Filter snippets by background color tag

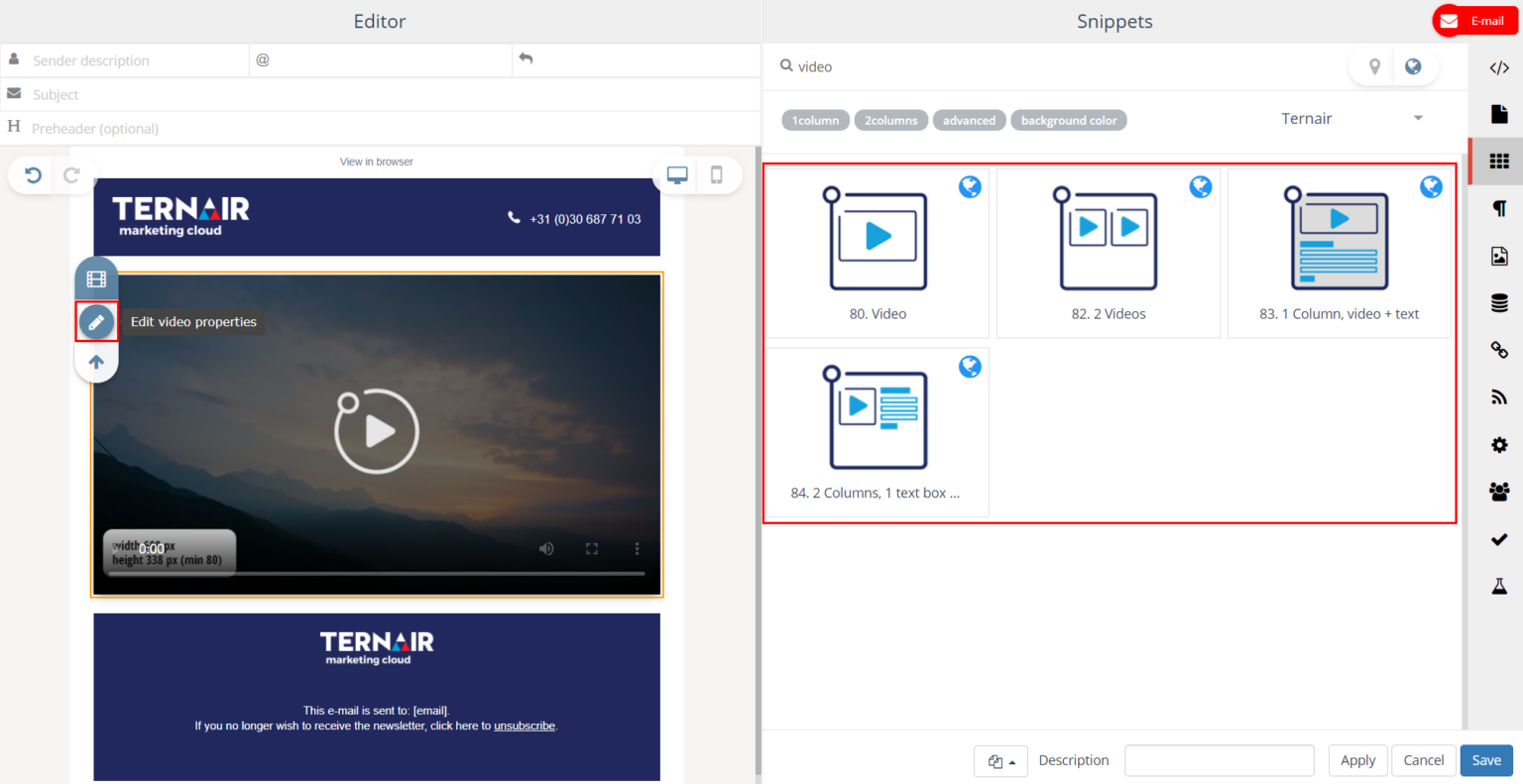tap(1069, 120)
